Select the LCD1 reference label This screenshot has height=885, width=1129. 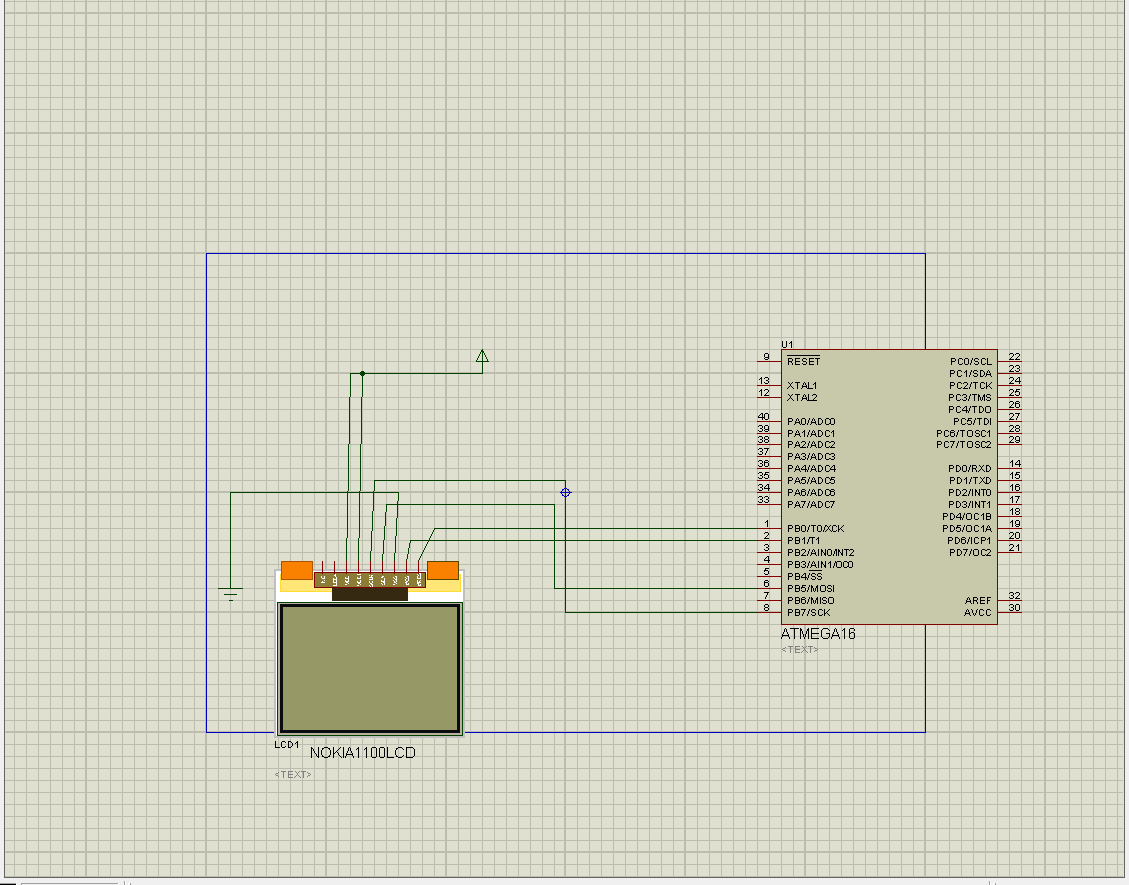(x=287, y=745)
